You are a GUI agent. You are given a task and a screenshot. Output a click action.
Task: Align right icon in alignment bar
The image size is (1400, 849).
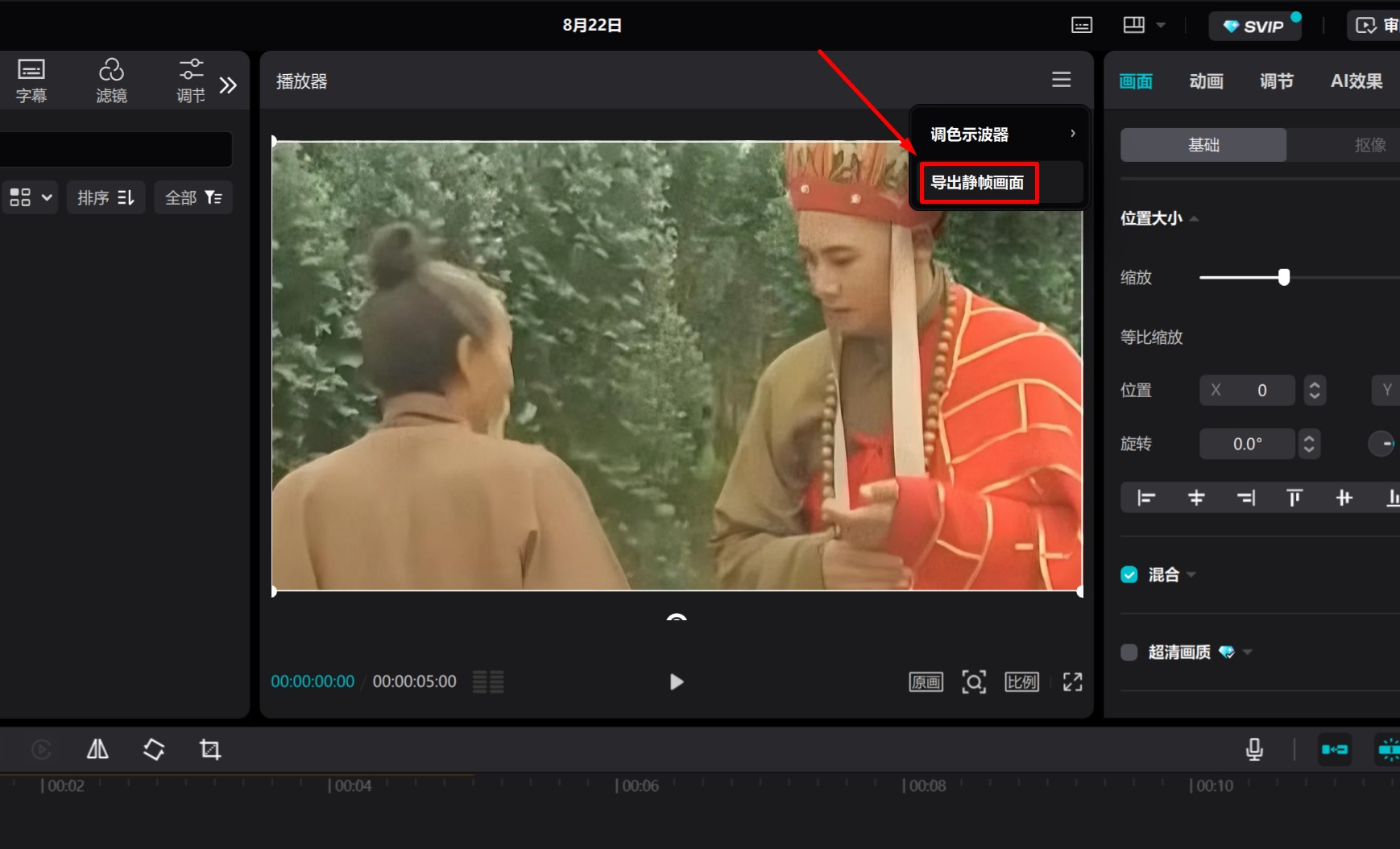(x=1246, y=498)
